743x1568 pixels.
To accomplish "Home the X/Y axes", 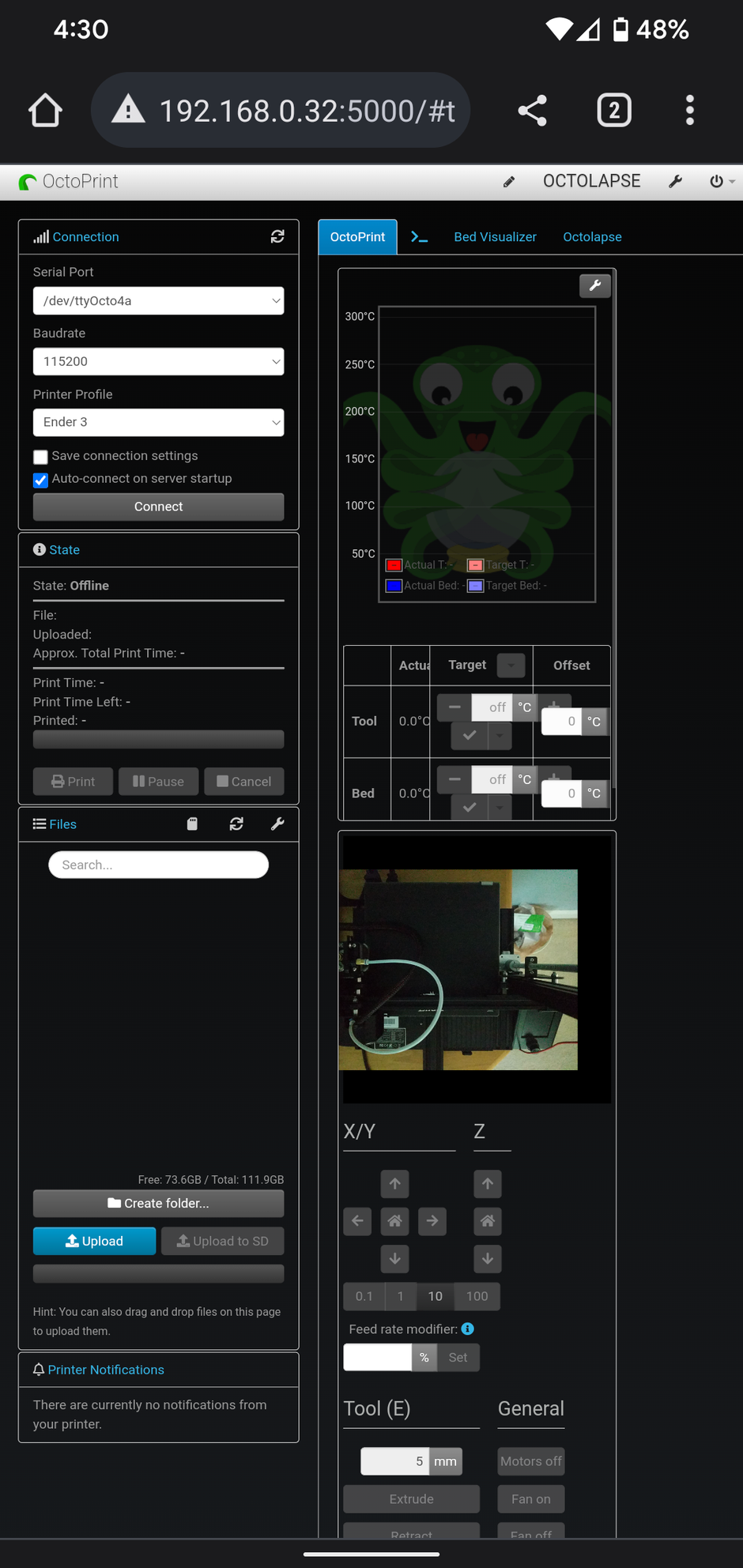I will click(395, 1221).
